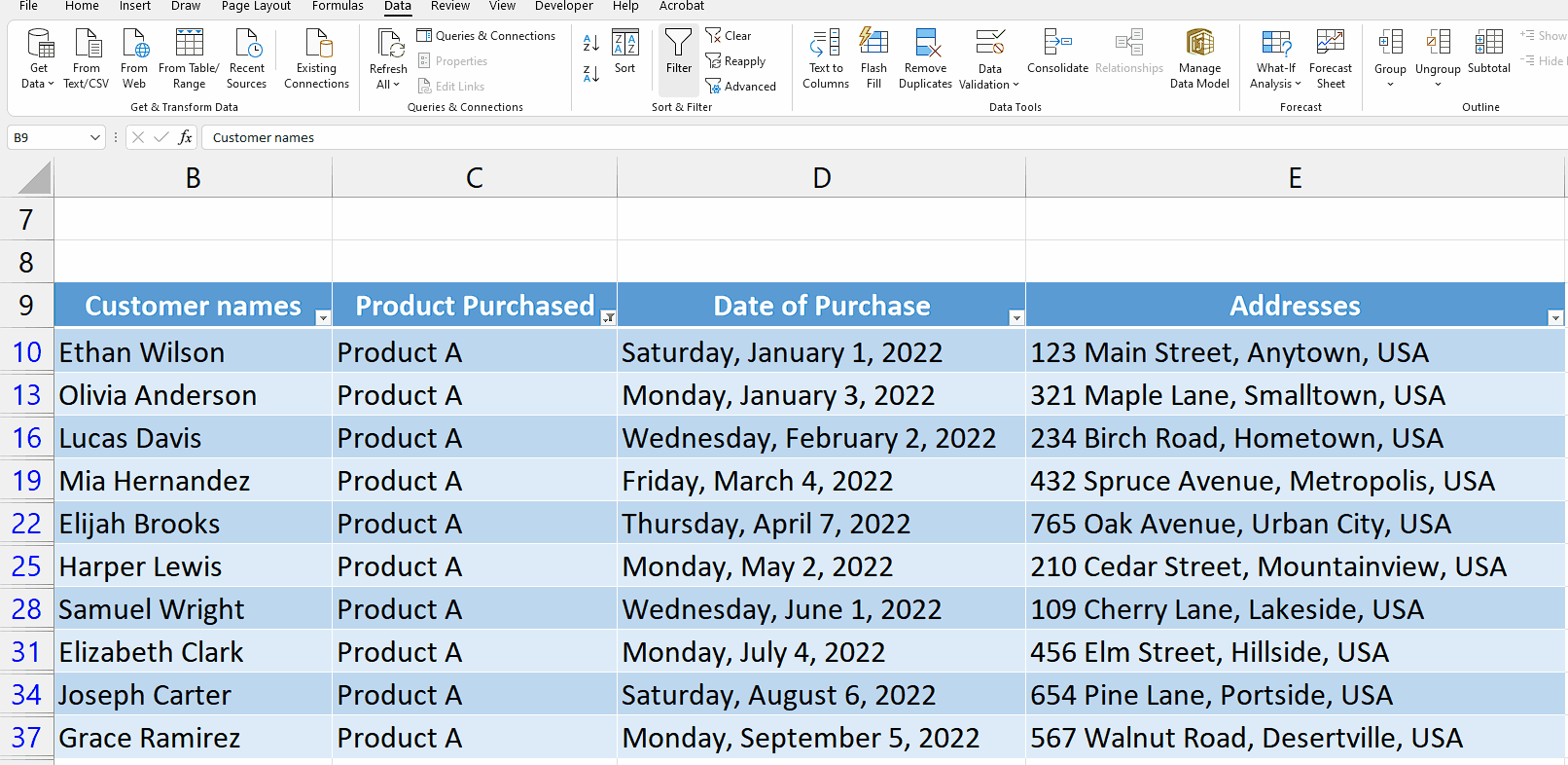Select column B header
The width and height of the screenshot is (1568, 765).
pos(193,178)
